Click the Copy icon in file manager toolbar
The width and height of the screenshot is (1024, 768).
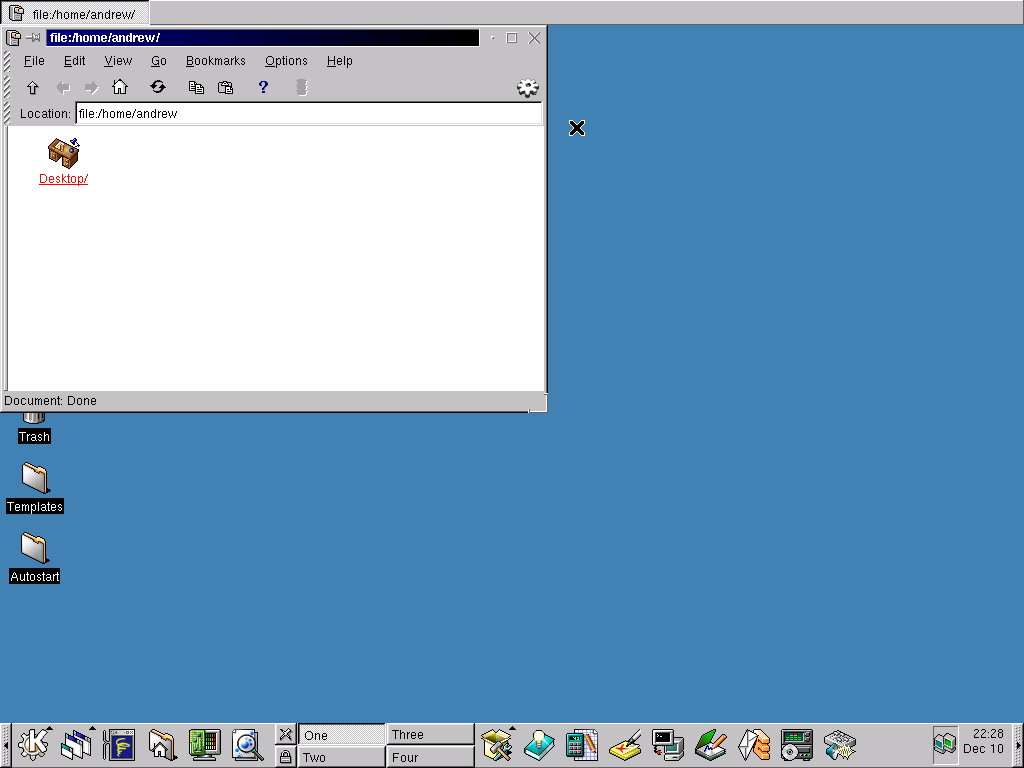[x=196, y=88]
